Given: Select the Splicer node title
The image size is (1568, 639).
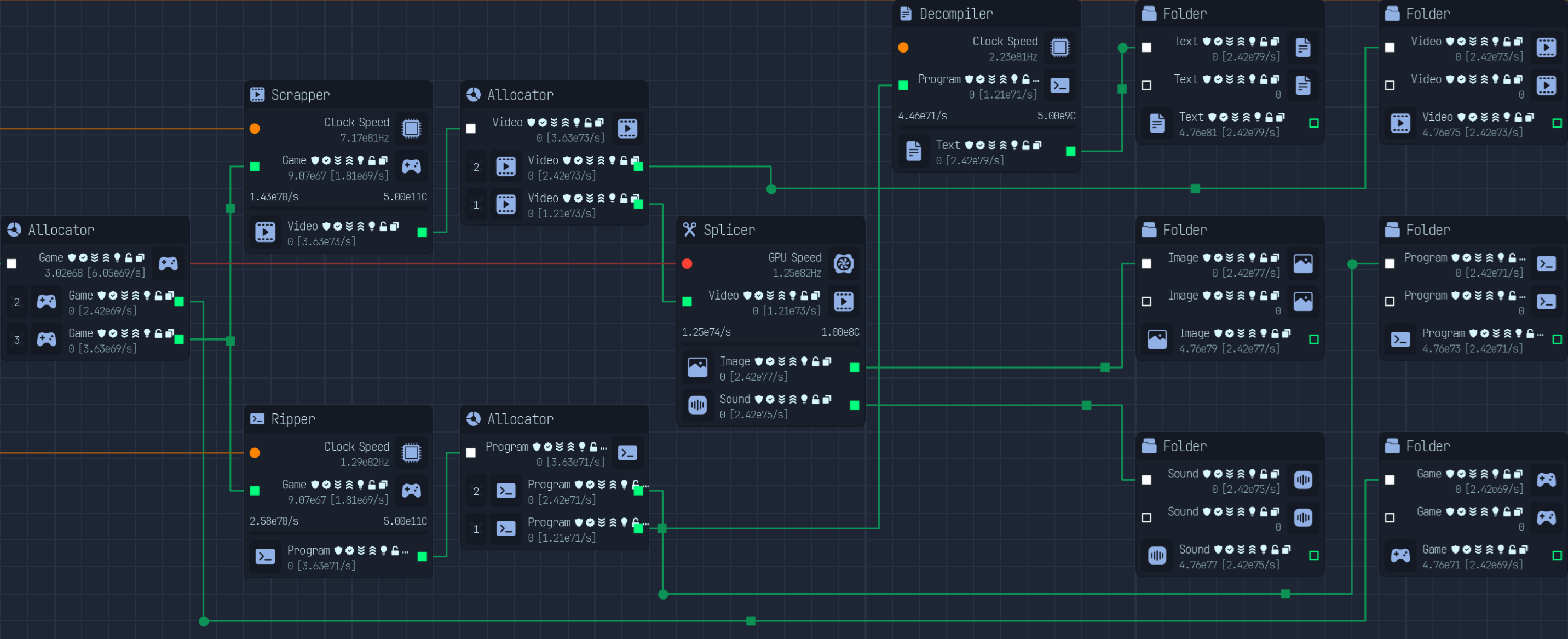Looking at the screenshot, I should click(729, 229).
